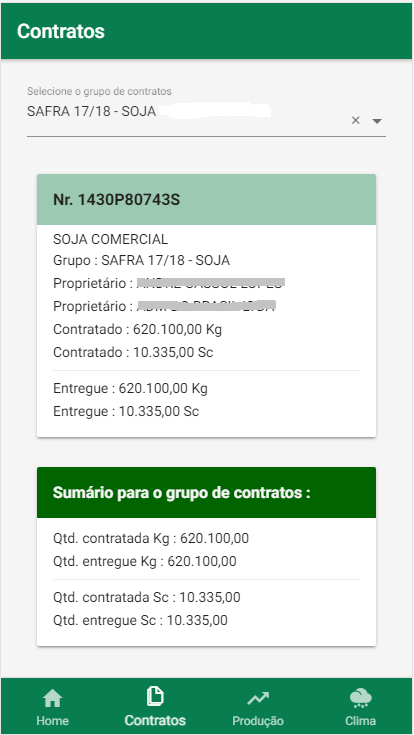This screenshot has width=414, height=735.
Task: Select the Clima label in bottom navigation
Action: [x=361, y=720]
